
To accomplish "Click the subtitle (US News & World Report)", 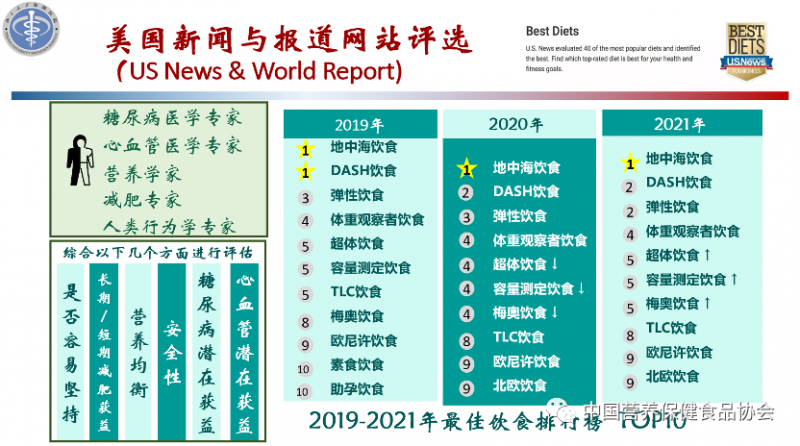I will tap(260, 71).
